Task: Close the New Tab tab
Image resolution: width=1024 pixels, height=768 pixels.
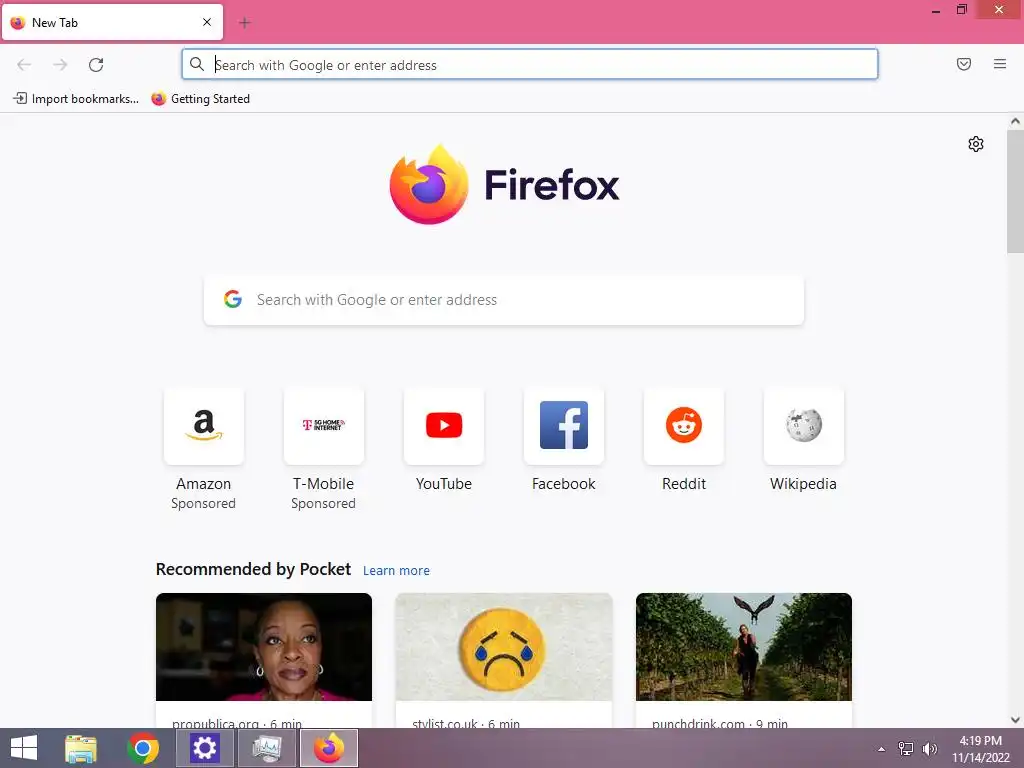Action: (207, 22)
